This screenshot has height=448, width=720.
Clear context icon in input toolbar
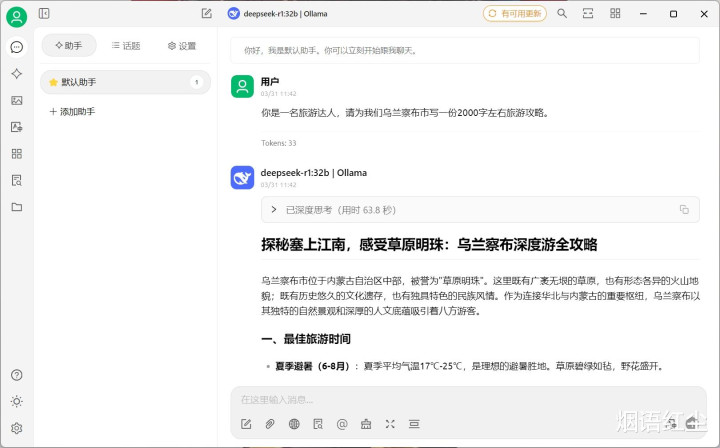click(414, 424)
